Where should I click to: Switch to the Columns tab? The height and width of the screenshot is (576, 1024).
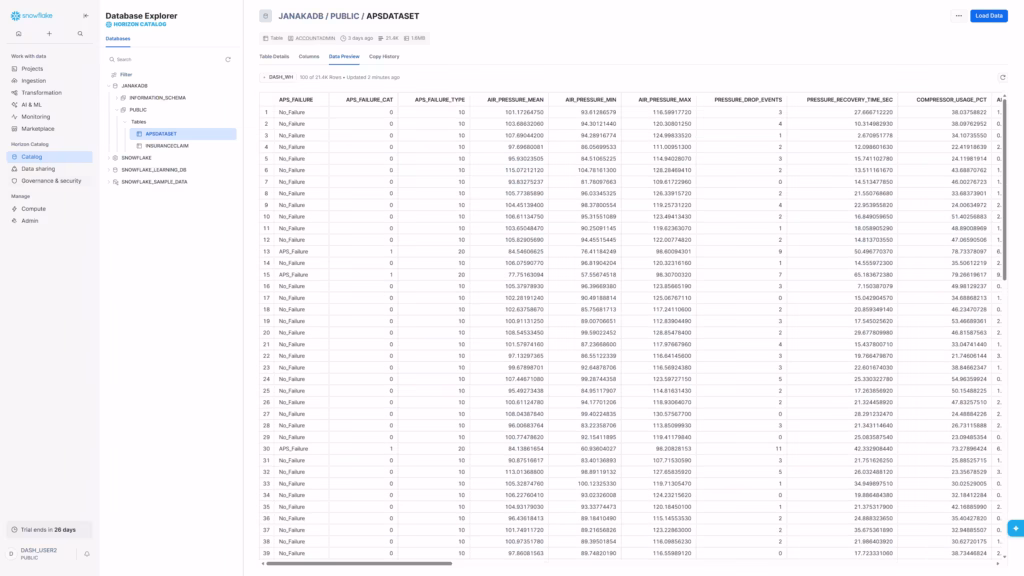[308, 56]
